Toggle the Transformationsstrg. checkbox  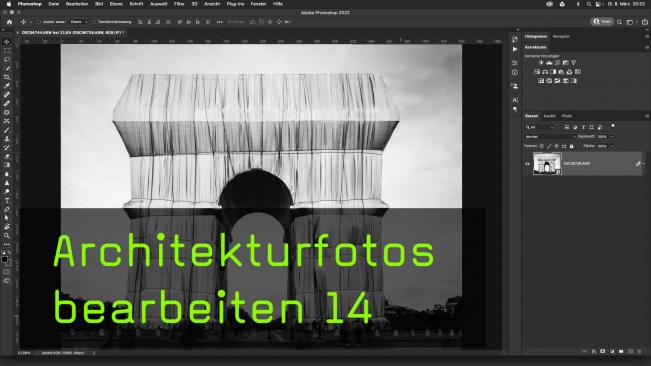tap(93, 22)
